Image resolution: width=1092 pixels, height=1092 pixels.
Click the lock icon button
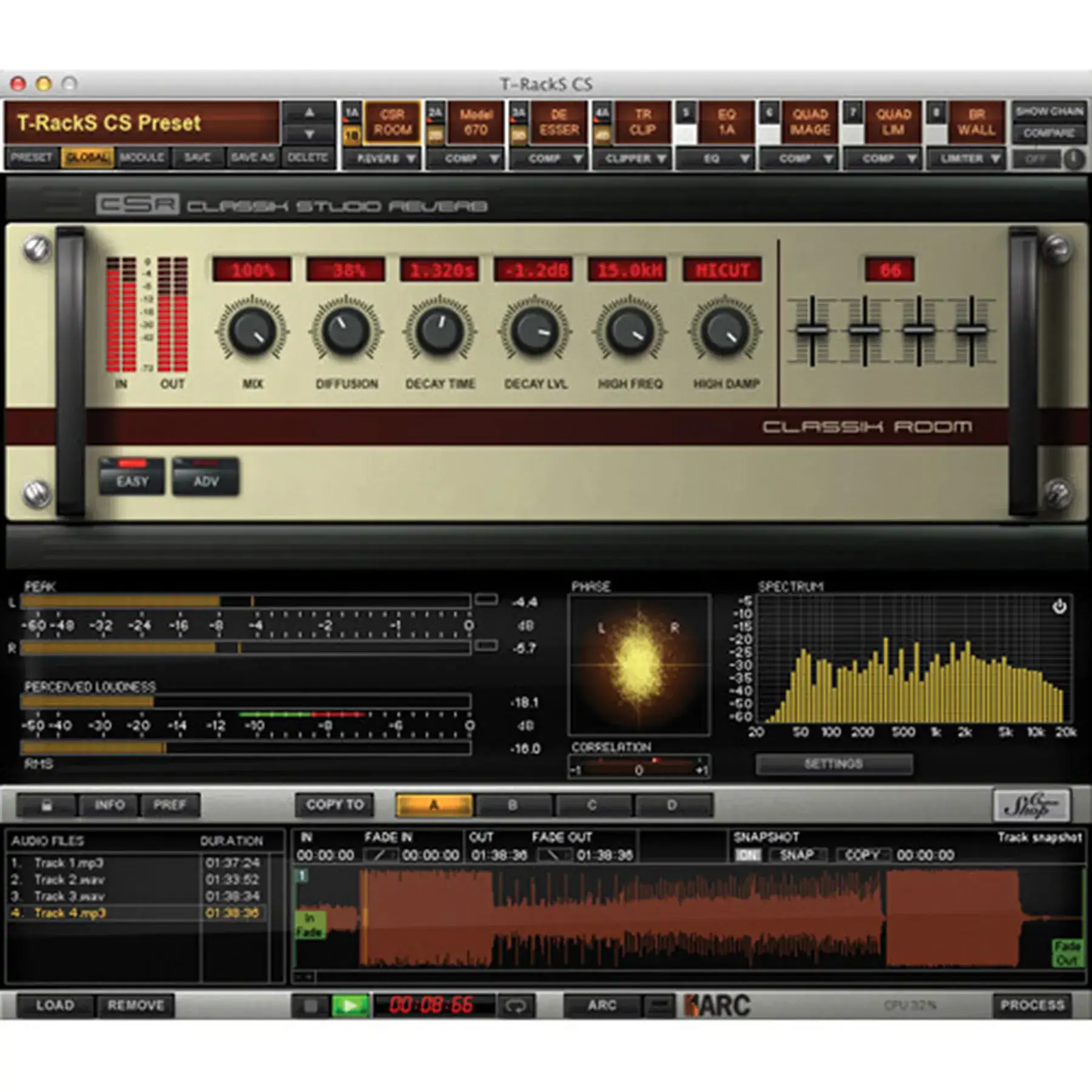[47, 806]
